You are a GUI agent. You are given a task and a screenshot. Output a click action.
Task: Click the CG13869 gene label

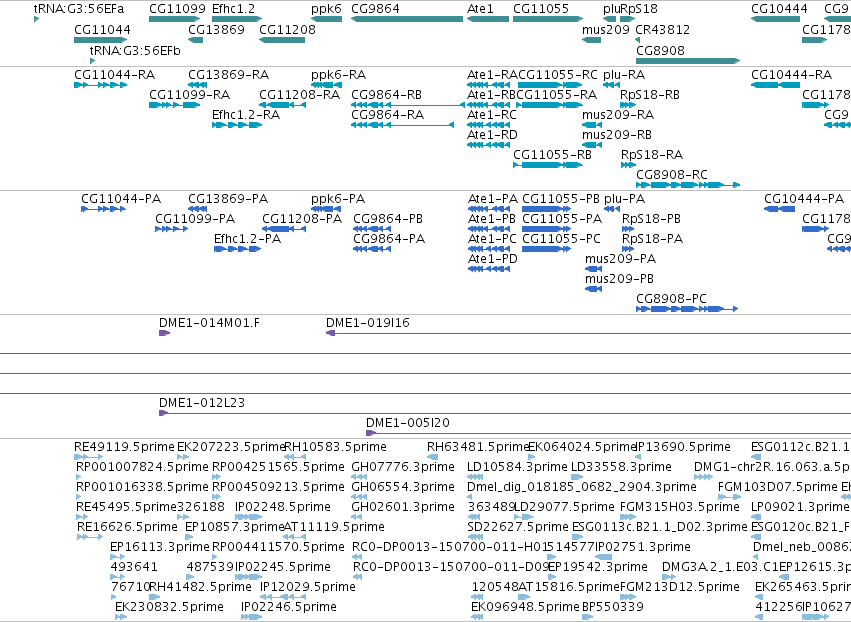click(x=217, y=29)
